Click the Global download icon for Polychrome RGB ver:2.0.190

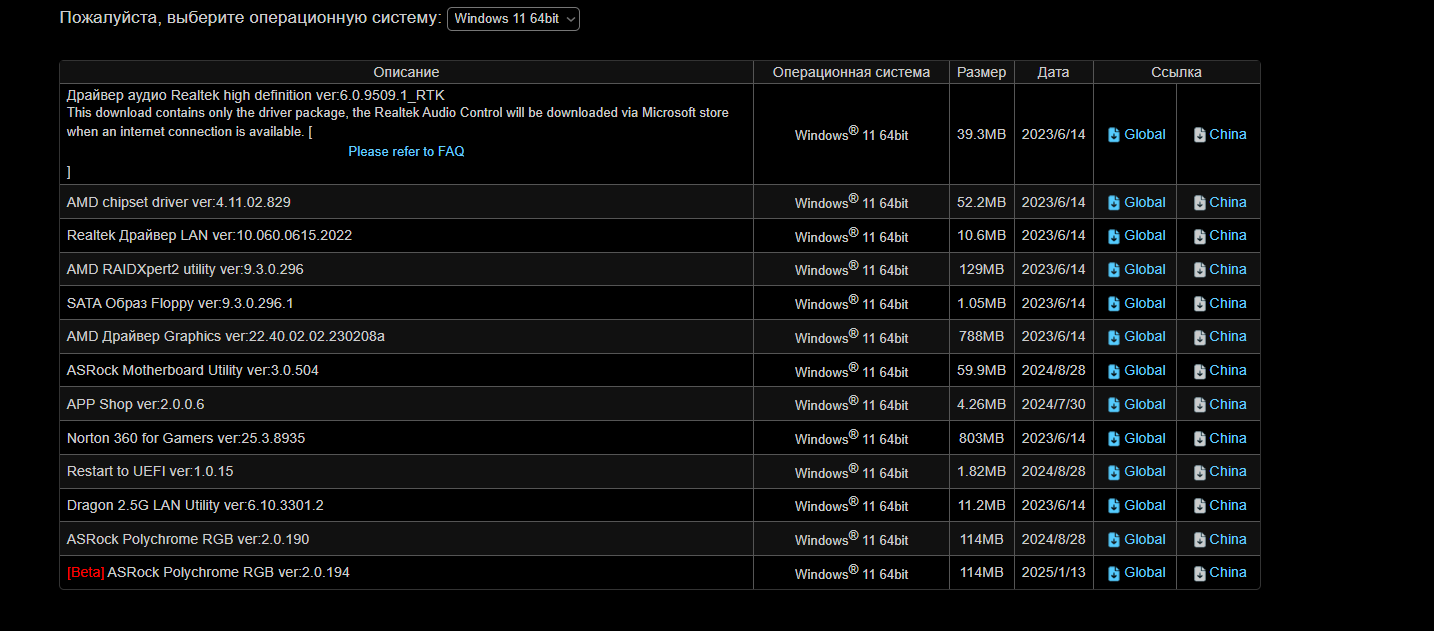(1114, 540)
